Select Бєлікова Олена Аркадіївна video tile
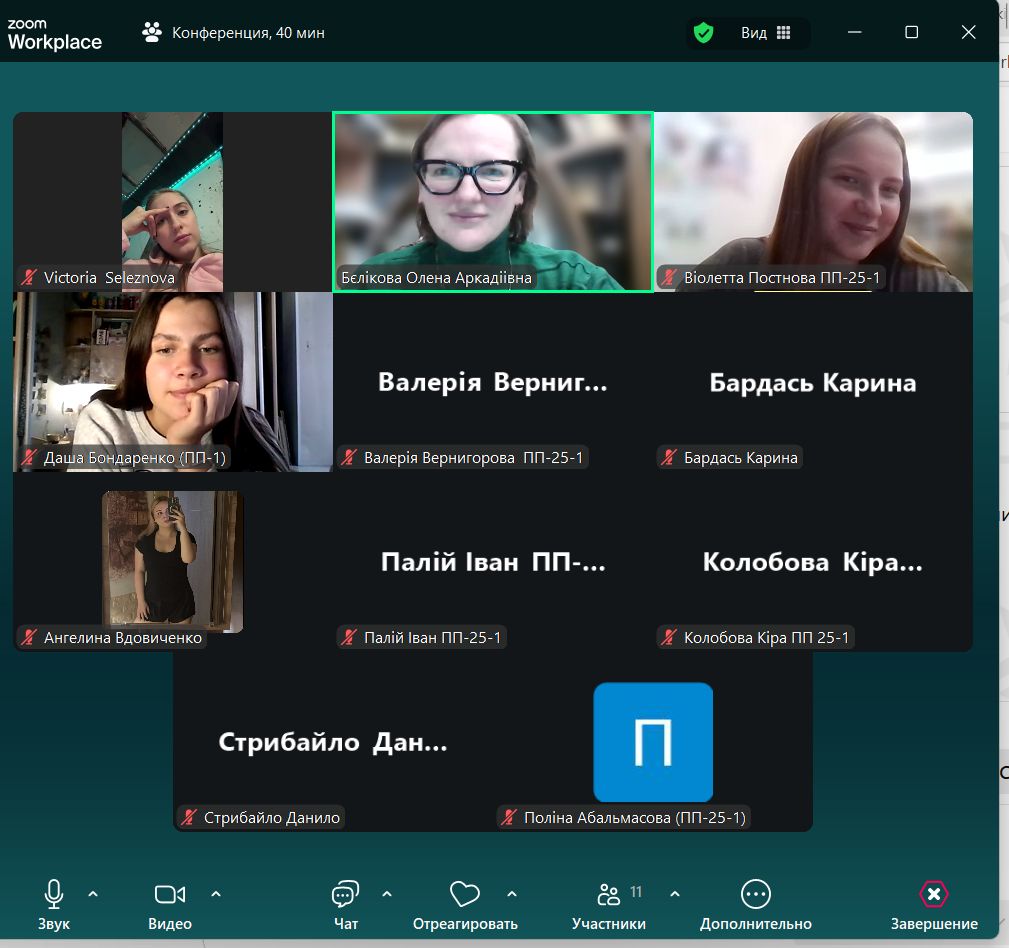This screenshot has height=948, width=1009. point(492,200)
